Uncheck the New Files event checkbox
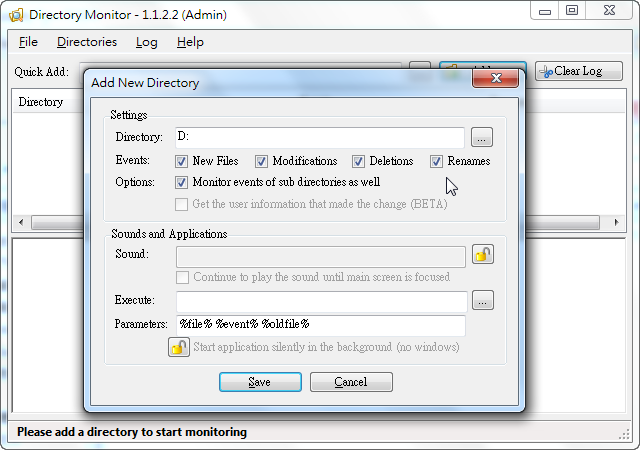Viewport: 640px width, 450px height. pyautogui.click(x=182, y=161)
